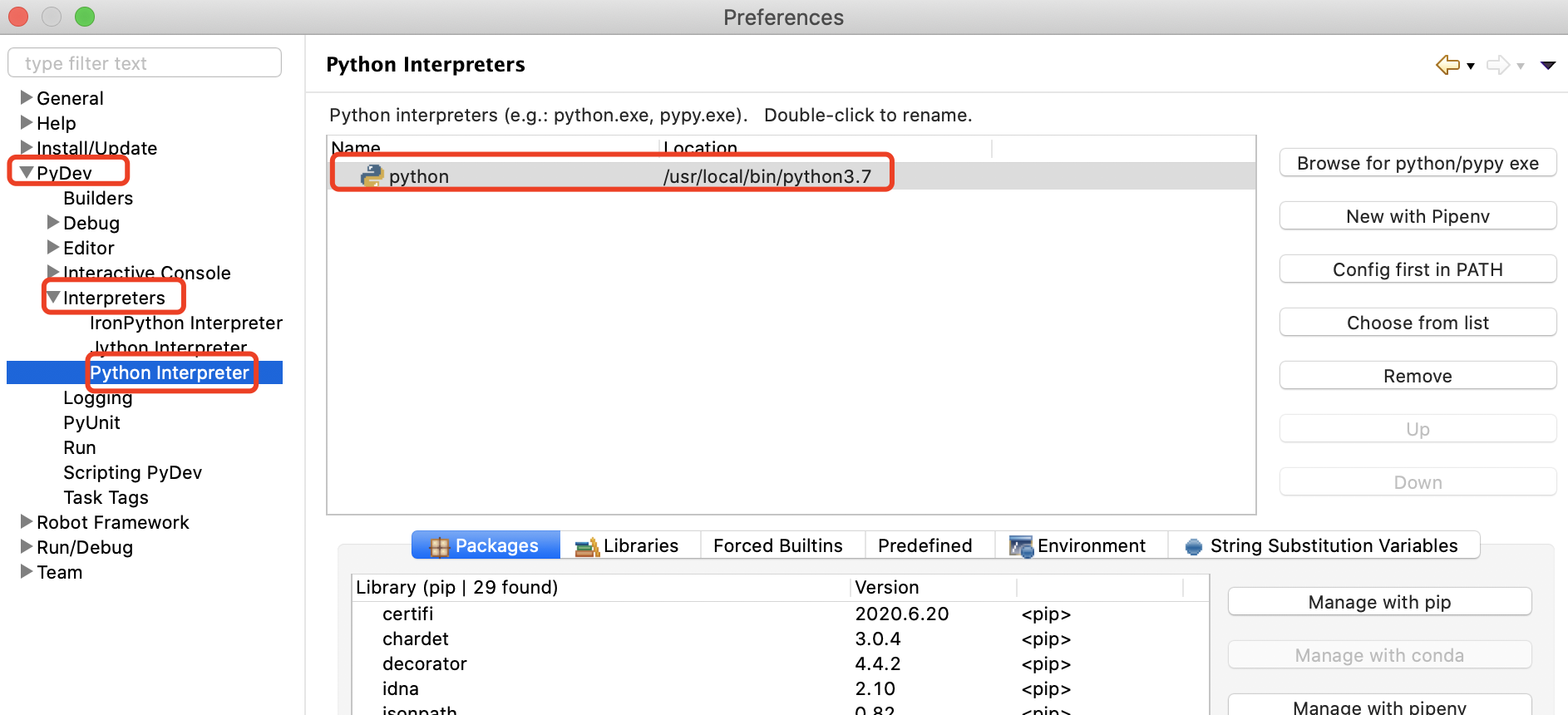Viewport: 1568px width, 715px height.
Task: Click version 3.0.4 cell
Action: click(878, 639)
